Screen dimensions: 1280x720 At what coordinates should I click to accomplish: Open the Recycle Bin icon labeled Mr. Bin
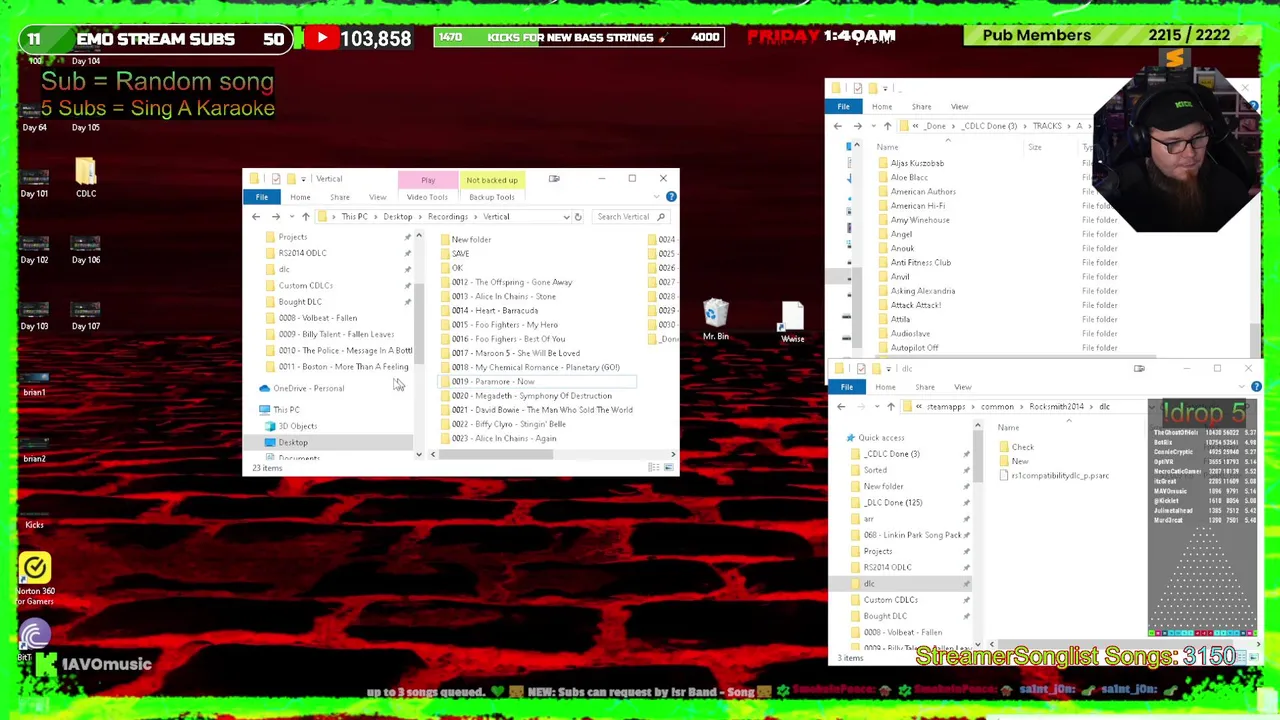click(x=715, y=321)
